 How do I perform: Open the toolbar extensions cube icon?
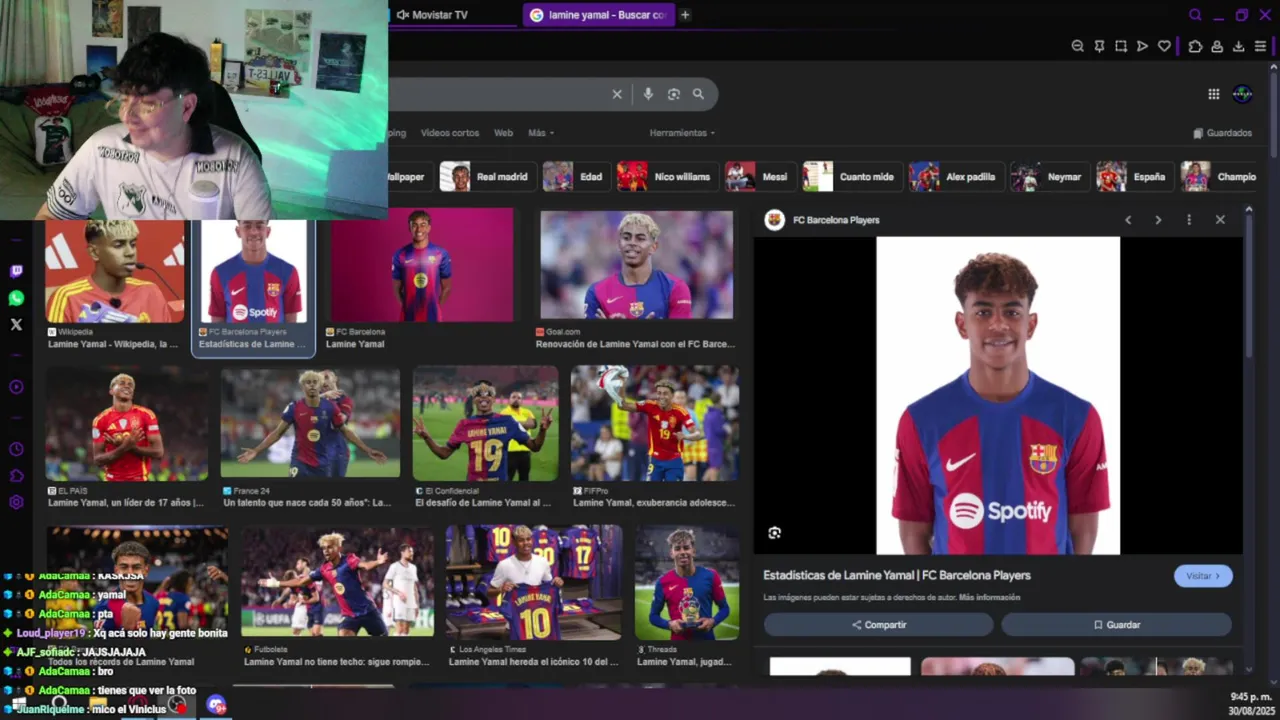click(1195, 46)
